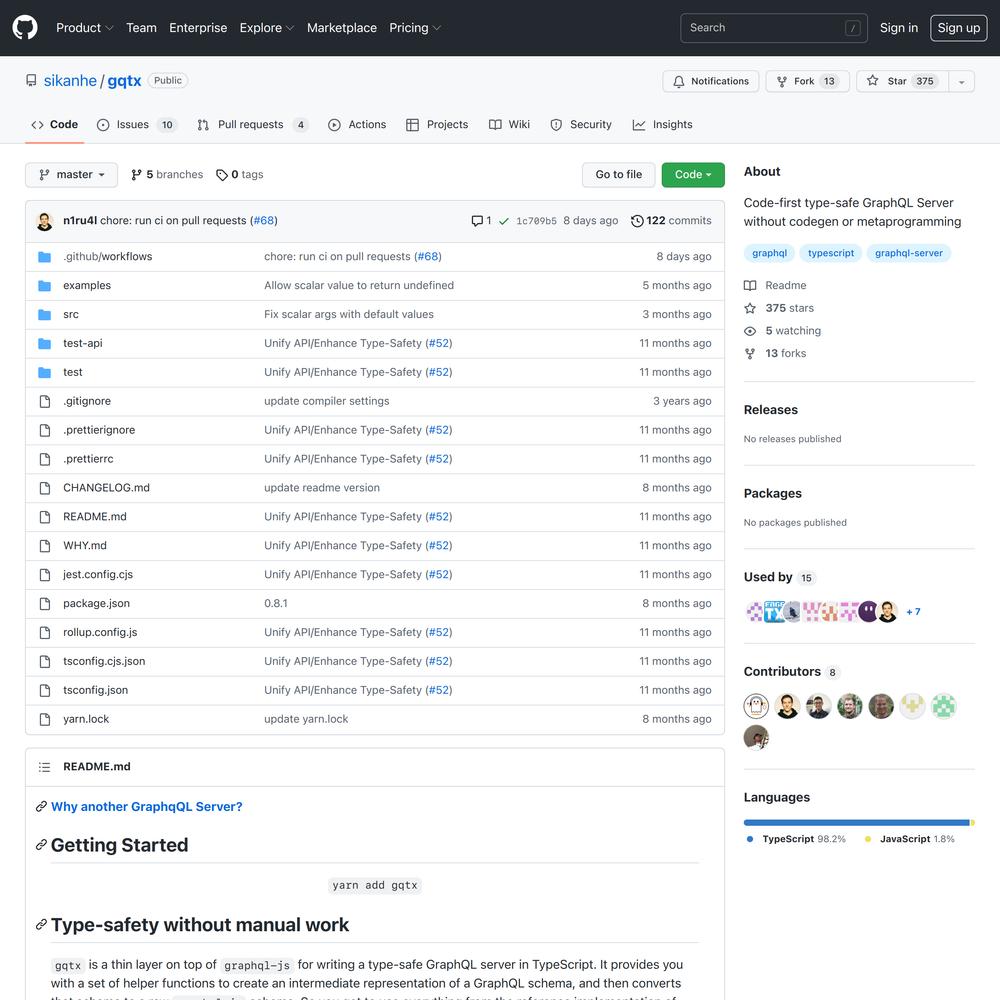1000x1000 pixels.
Task: Click the eye icon next to watching
Action: (x=750, y=331)
